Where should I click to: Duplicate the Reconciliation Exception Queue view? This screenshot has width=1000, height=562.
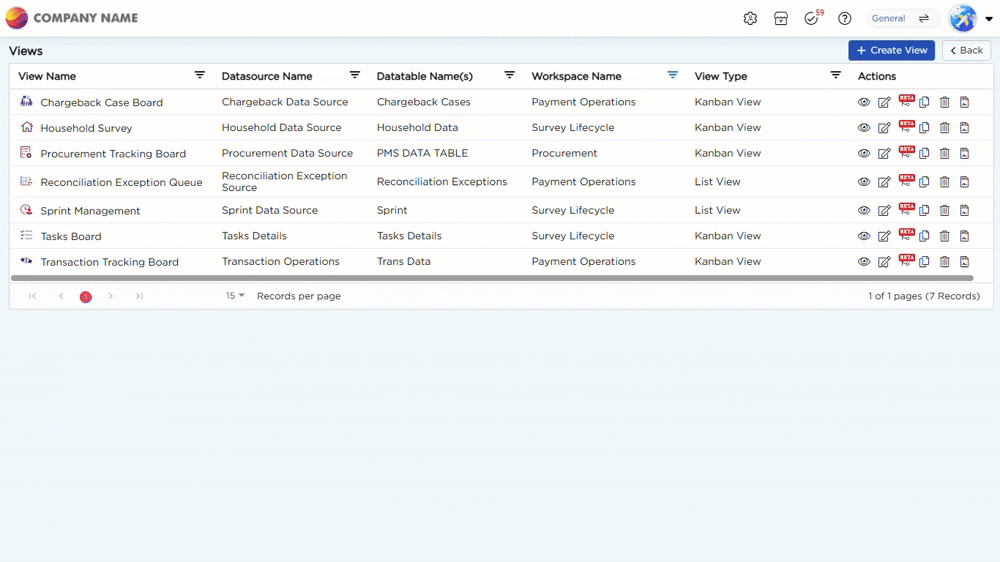924,182
